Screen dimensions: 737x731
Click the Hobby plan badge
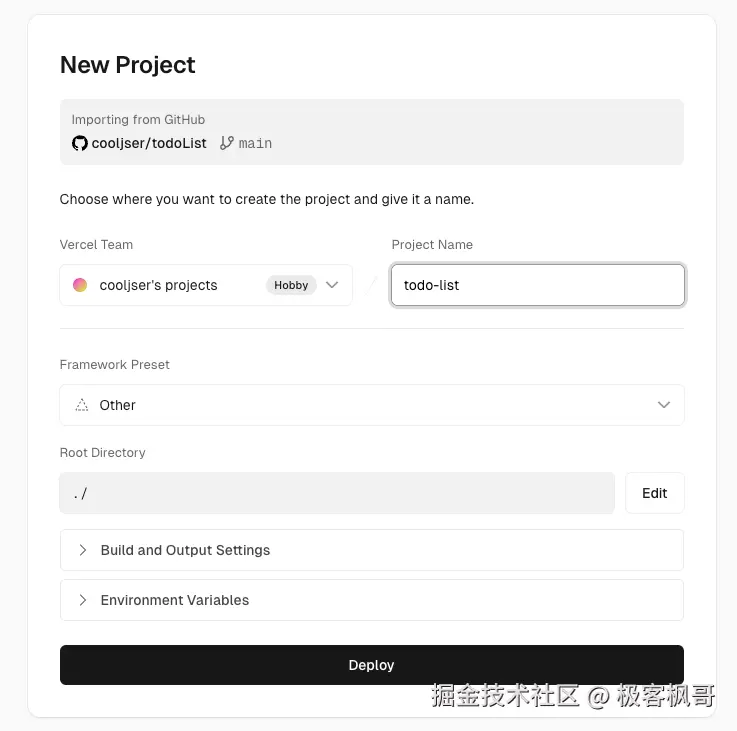coord(291,285)
